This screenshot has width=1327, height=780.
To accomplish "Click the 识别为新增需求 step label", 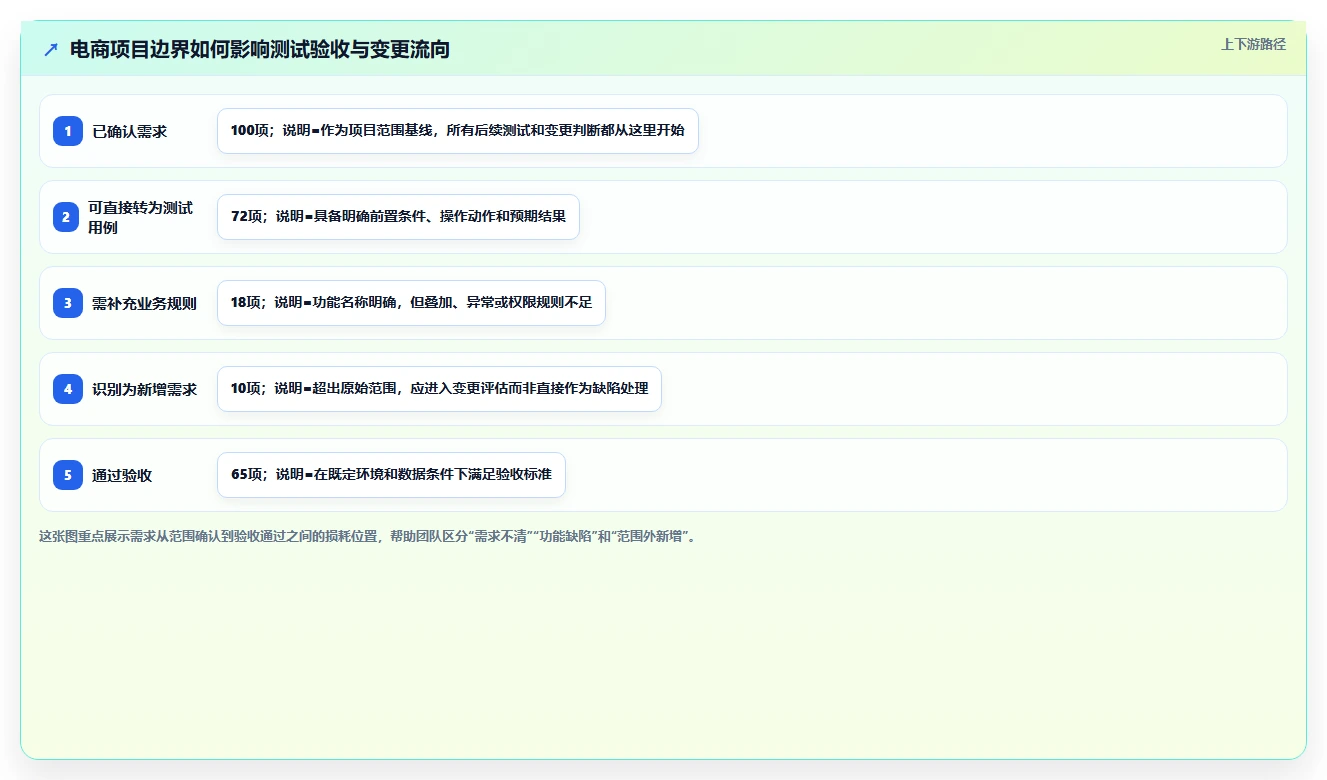I will coord(144,389).
